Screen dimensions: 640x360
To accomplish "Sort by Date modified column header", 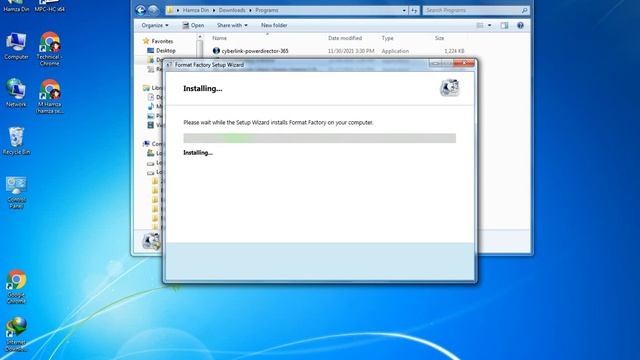I will (x=345, y=38).
